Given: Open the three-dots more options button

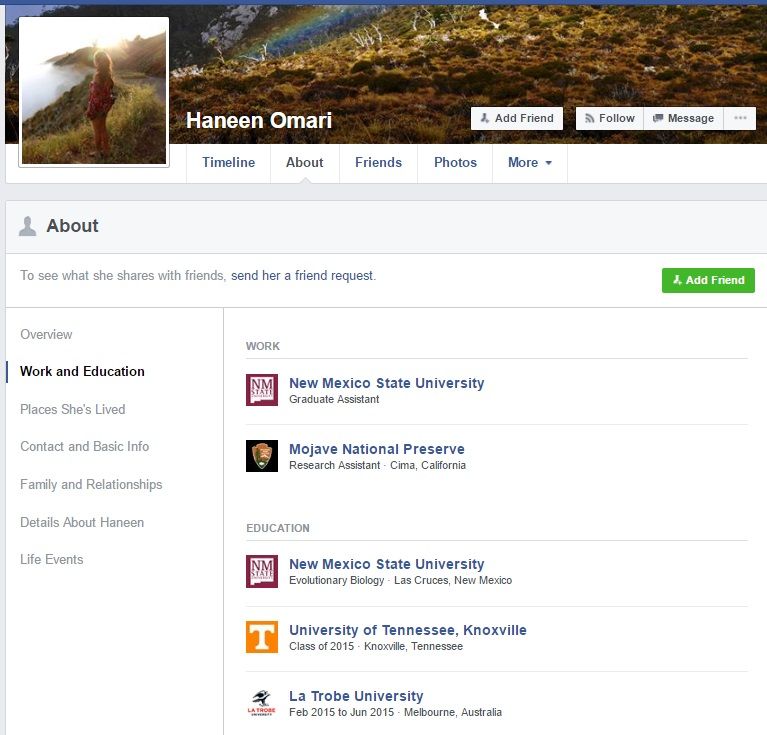Looking at the screenshot, I should 740,118.
